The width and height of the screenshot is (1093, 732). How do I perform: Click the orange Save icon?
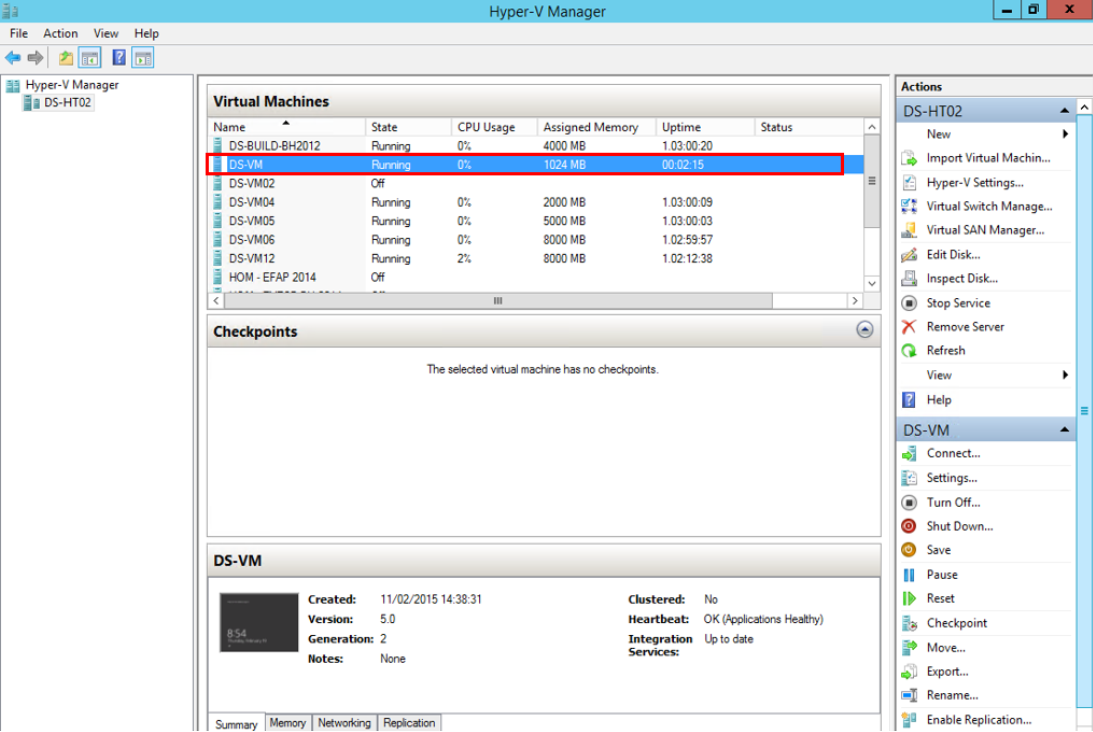pyautogui.click(x=909, y=550)
